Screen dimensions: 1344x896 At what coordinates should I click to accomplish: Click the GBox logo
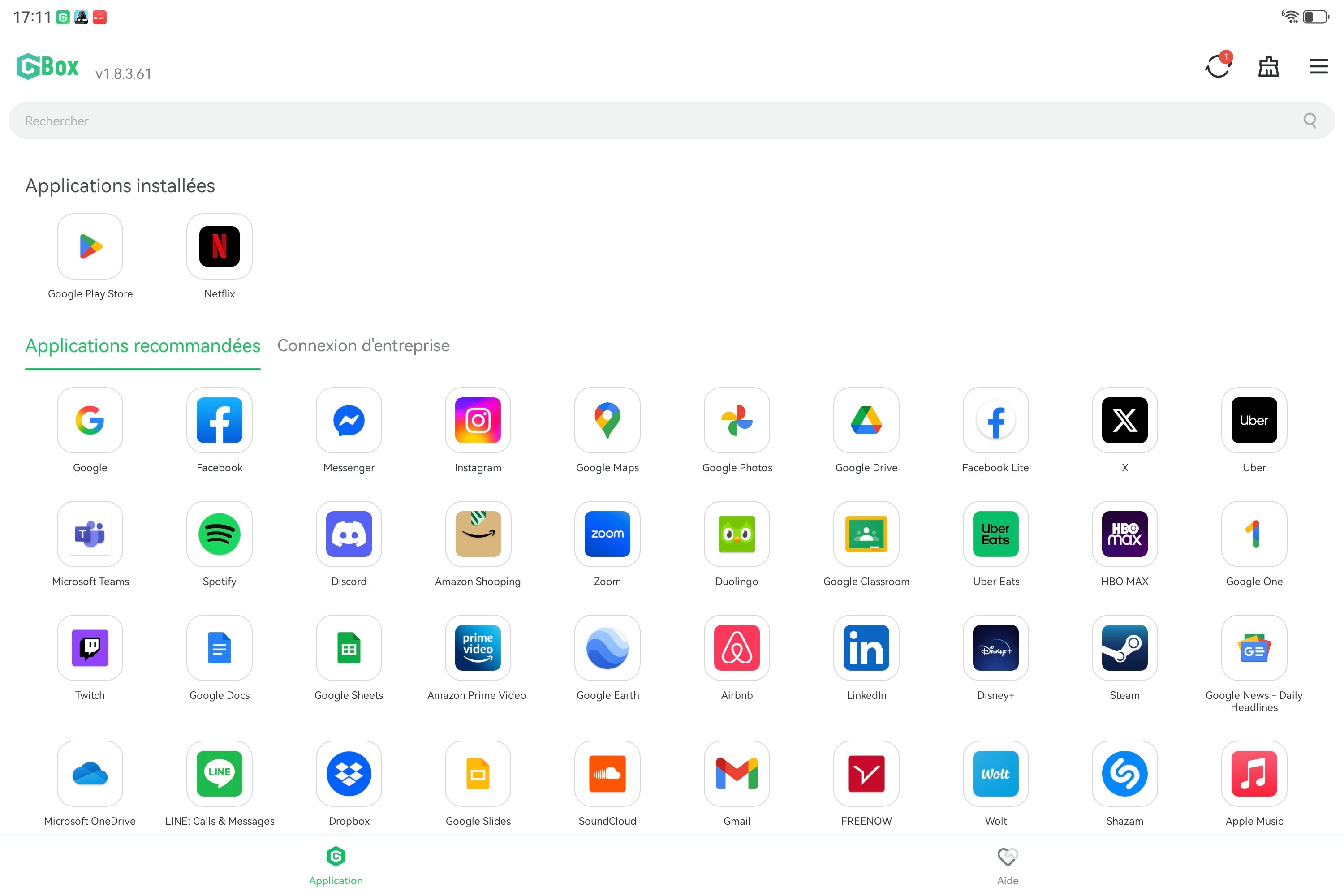(x=48, y=66)
